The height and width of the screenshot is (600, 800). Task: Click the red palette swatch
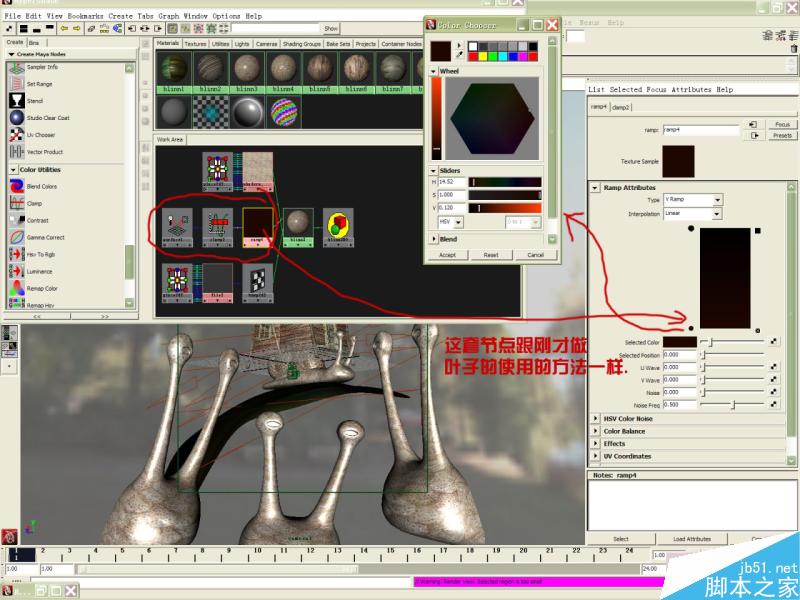coord(473,57)
